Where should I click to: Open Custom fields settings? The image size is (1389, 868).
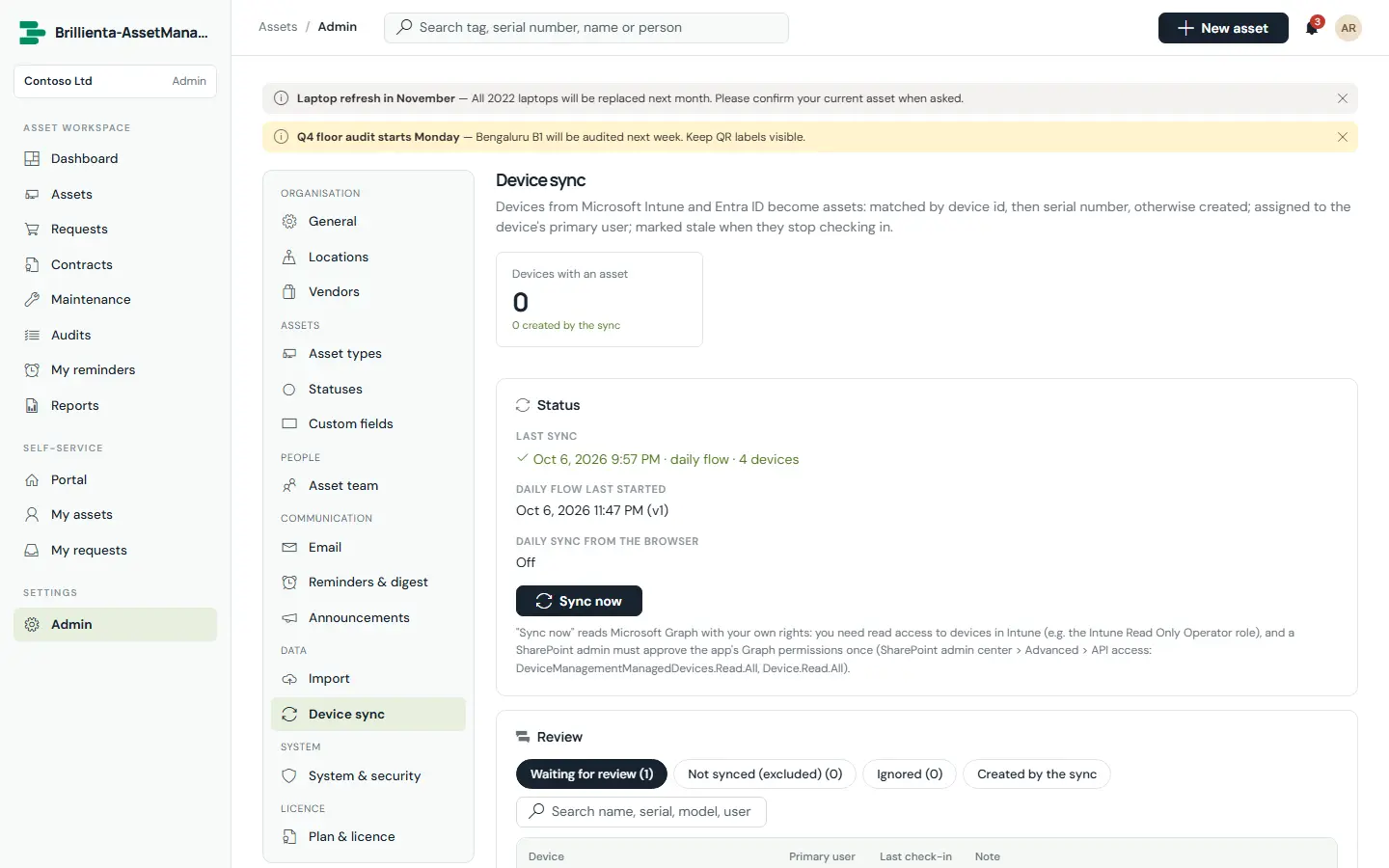pyautogui.click(x=368, y=423)
